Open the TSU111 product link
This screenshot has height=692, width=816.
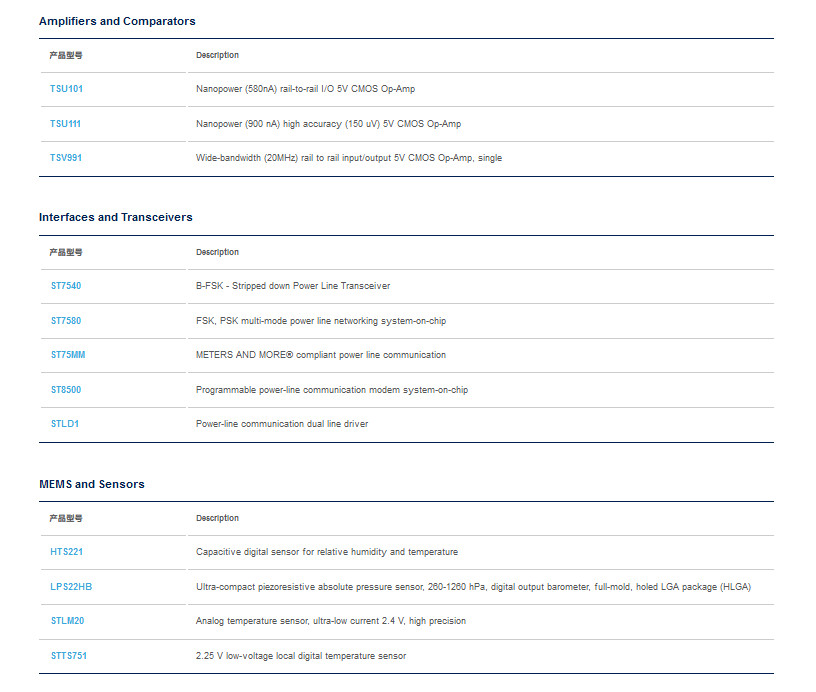65,124
